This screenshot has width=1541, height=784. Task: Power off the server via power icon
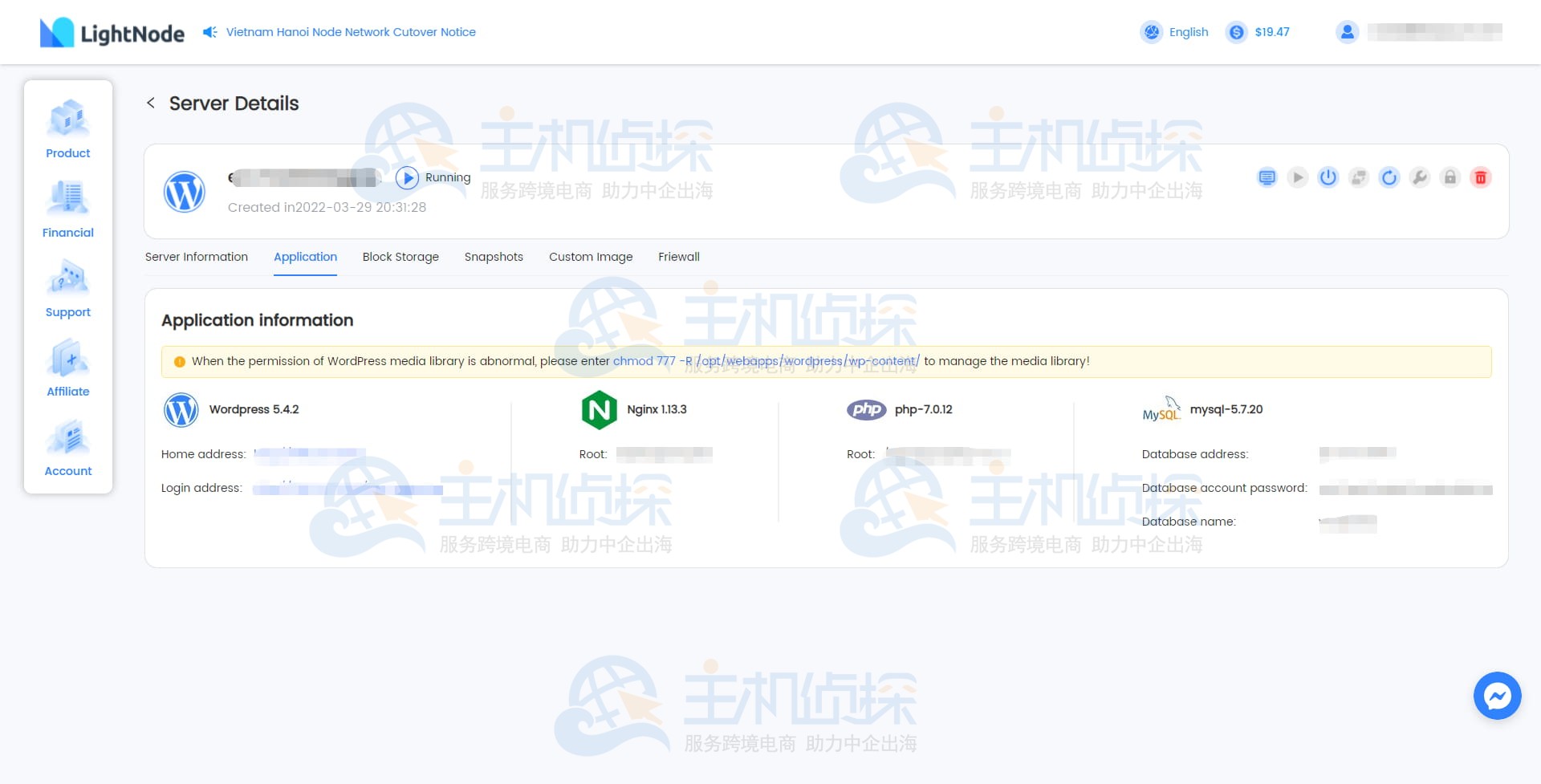pos(1328,177)
